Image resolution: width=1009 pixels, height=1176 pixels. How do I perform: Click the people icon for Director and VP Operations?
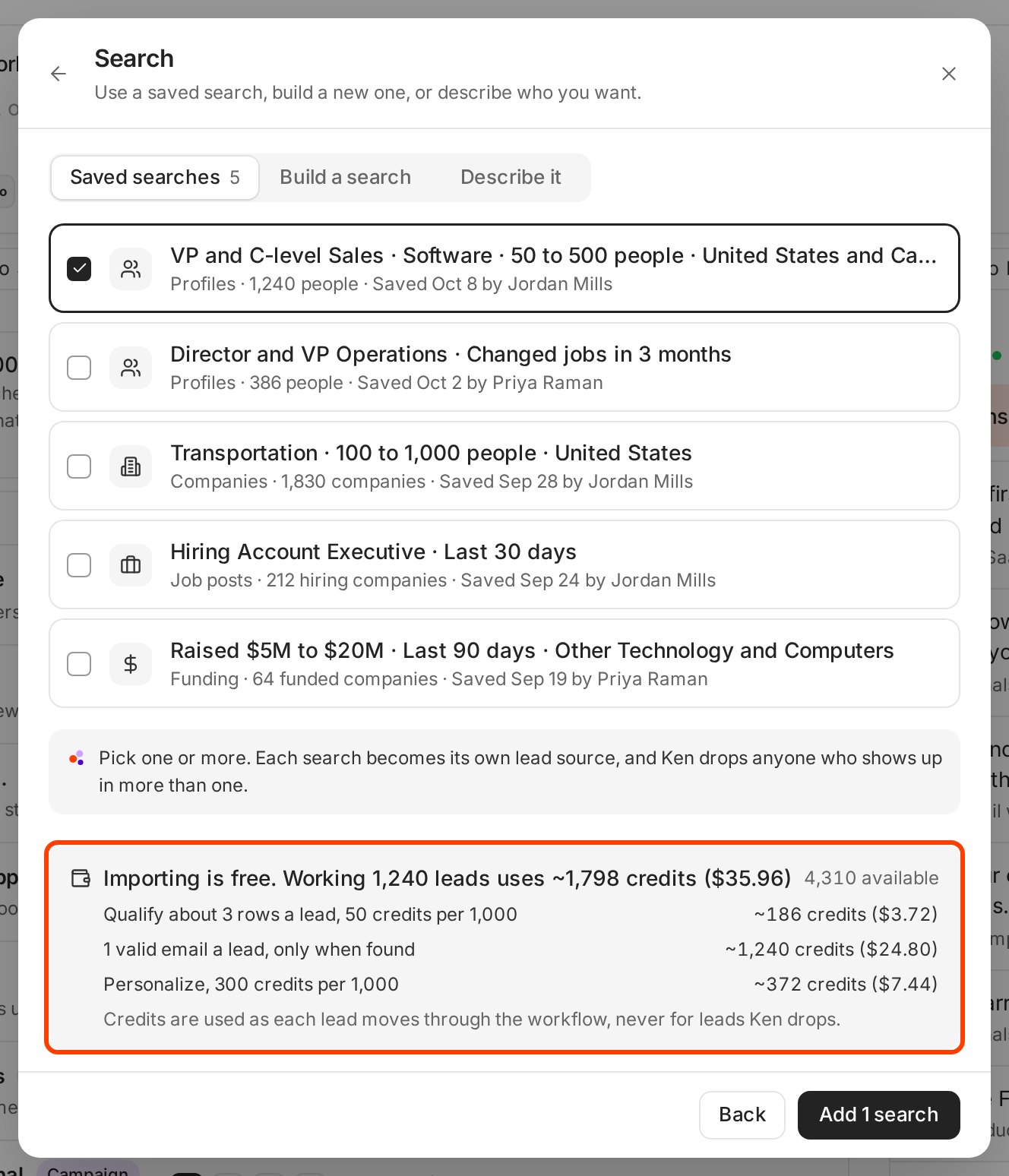[131, 368]
